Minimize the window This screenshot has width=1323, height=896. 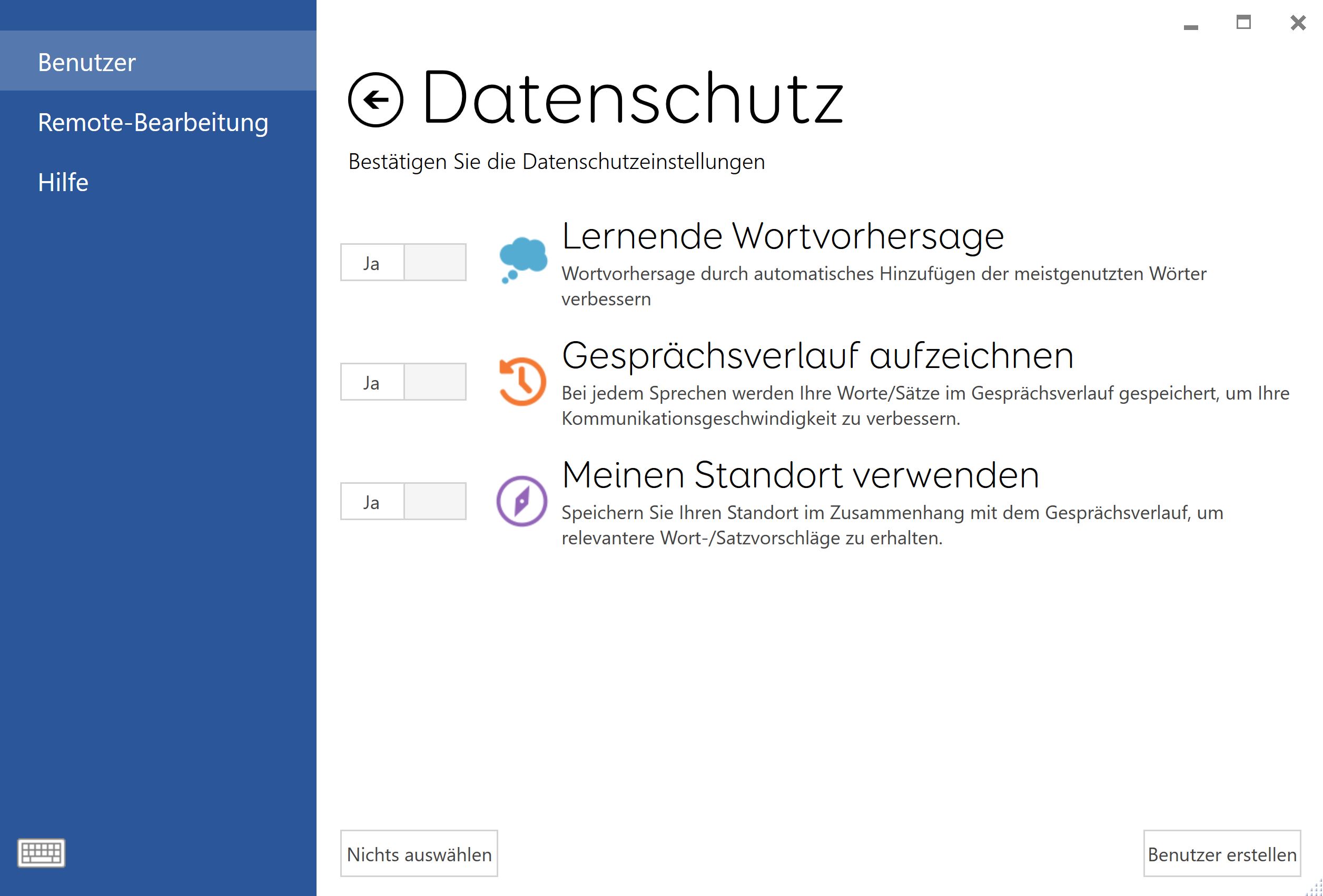(x=1190, y=26)
